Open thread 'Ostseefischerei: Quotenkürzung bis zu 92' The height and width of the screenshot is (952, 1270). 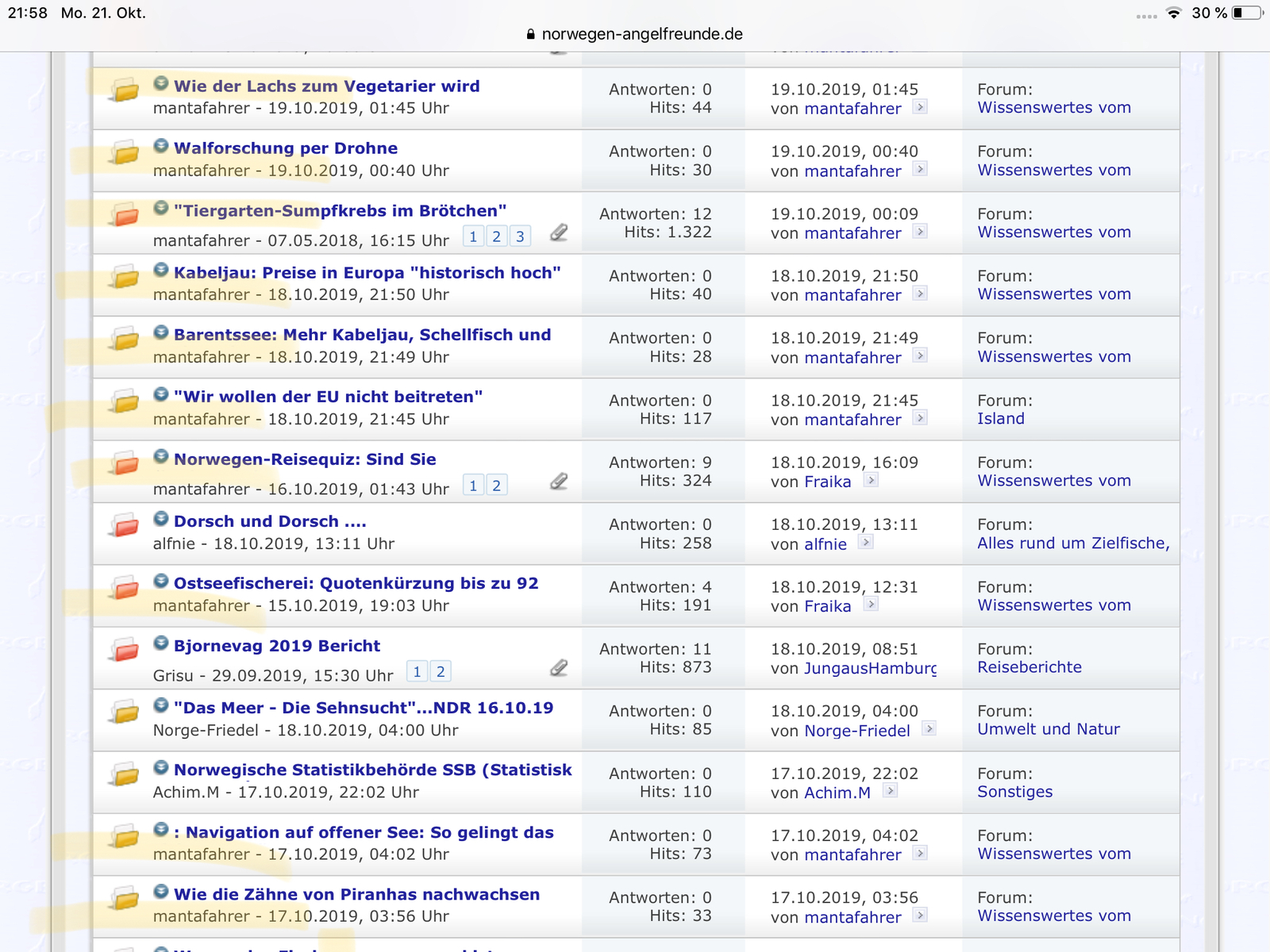pyautogui.click(x=356, y=583)
